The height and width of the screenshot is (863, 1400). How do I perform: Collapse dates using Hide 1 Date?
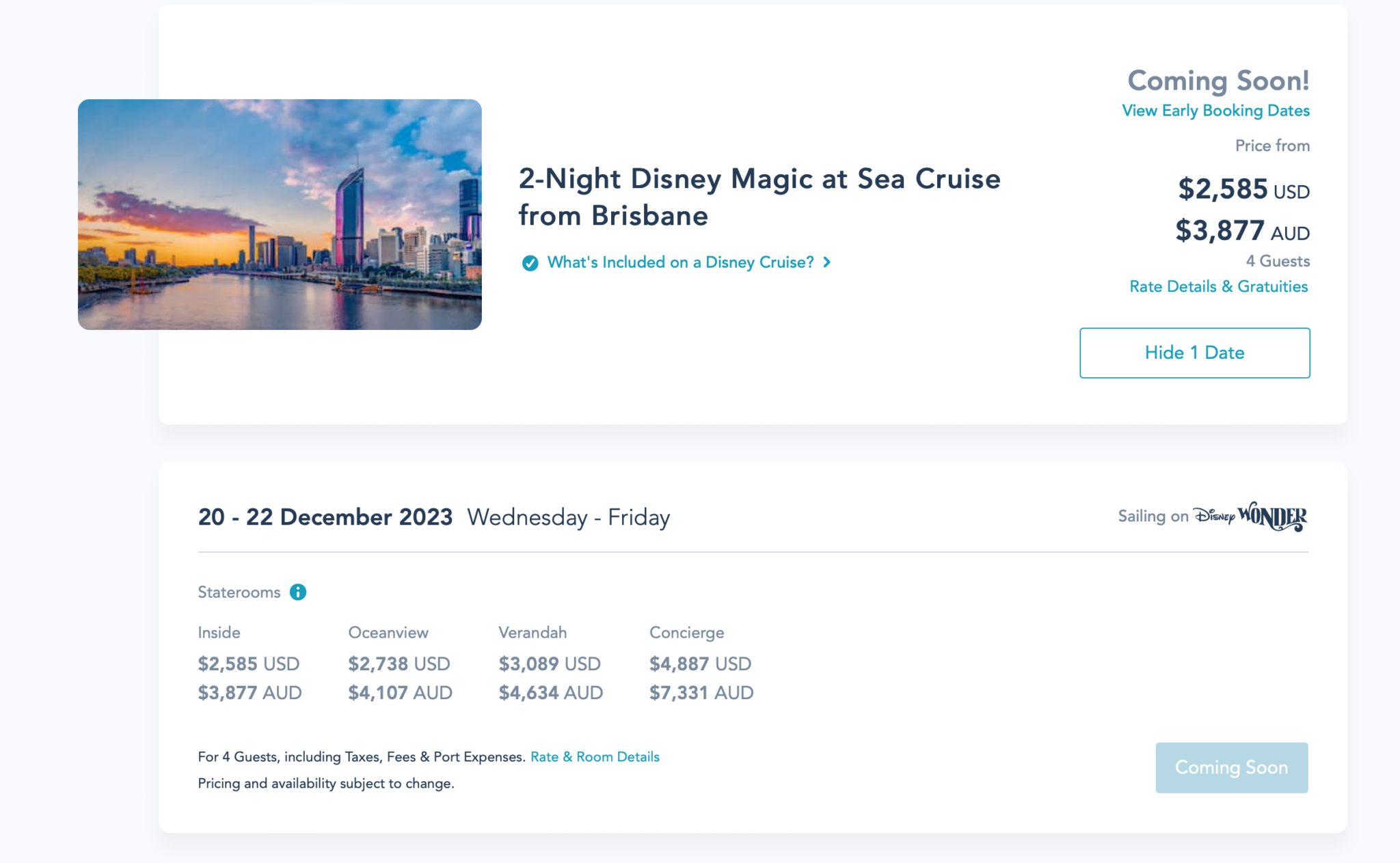[x=1194, y=353]
